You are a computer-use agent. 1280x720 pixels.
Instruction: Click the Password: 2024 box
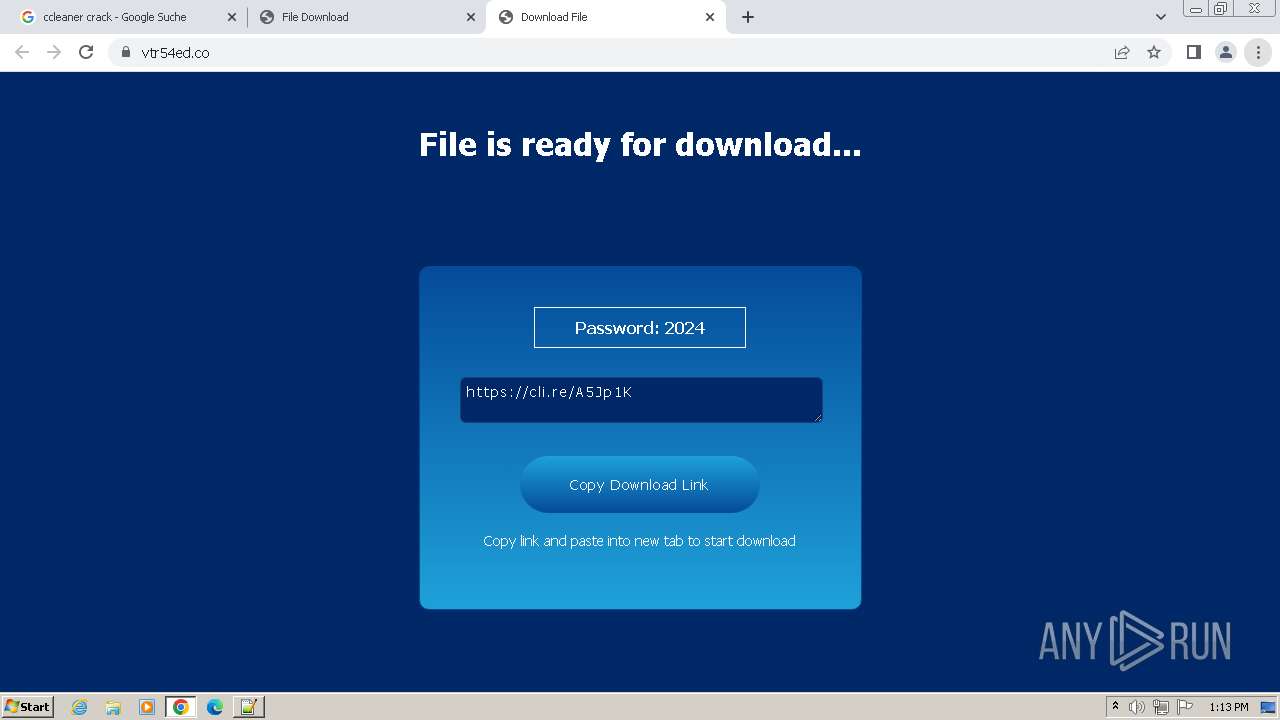(640, 328)
